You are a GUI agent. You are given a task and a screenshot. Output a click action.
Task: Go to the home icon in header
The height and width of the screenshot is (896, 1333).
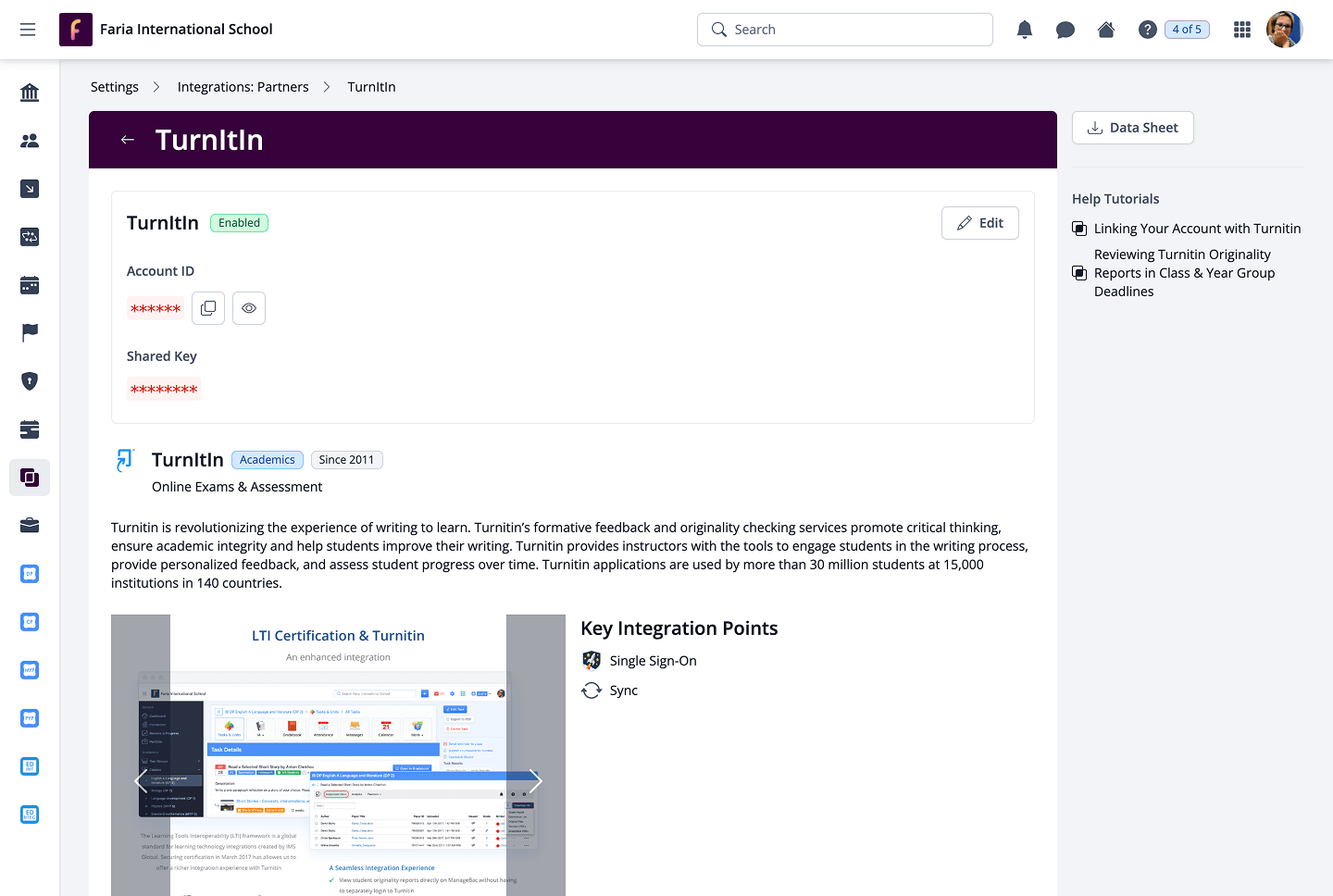[x=1105, y=30]
